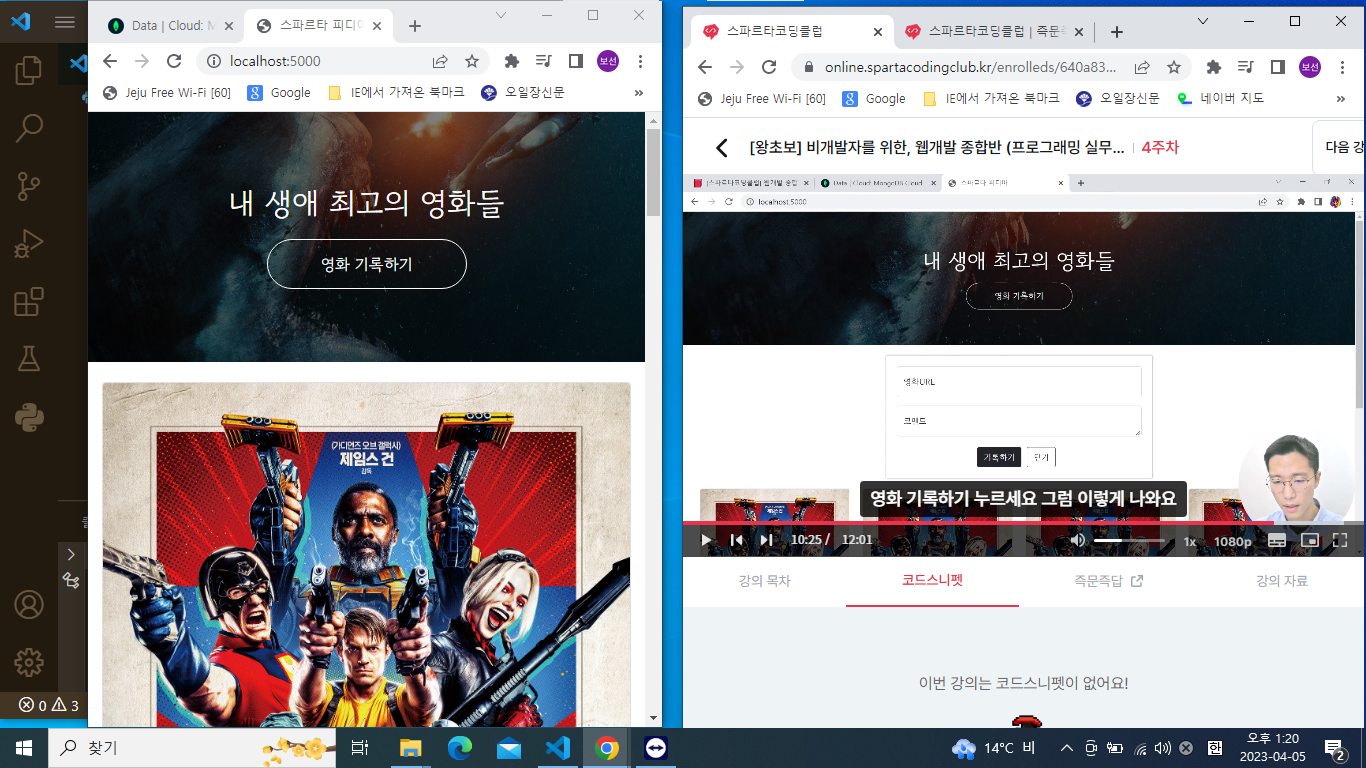Reload the Sparta Coding Club page
Image resolution: width=1366 pixels, height=768 pixels.
point(769,67)
